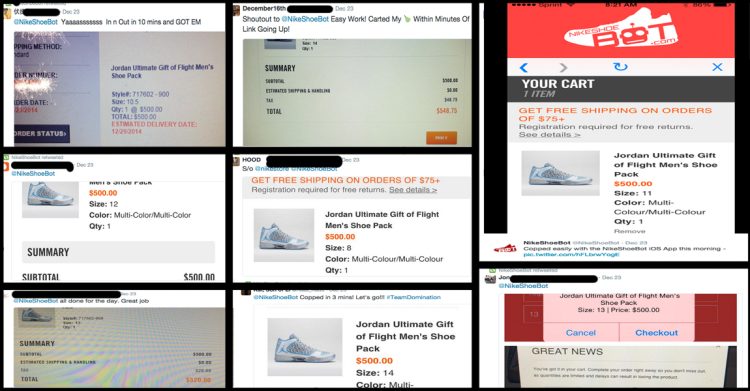
Task: Tap Checkout in the shoe pack dialog
Action: [x=656, y=333]
